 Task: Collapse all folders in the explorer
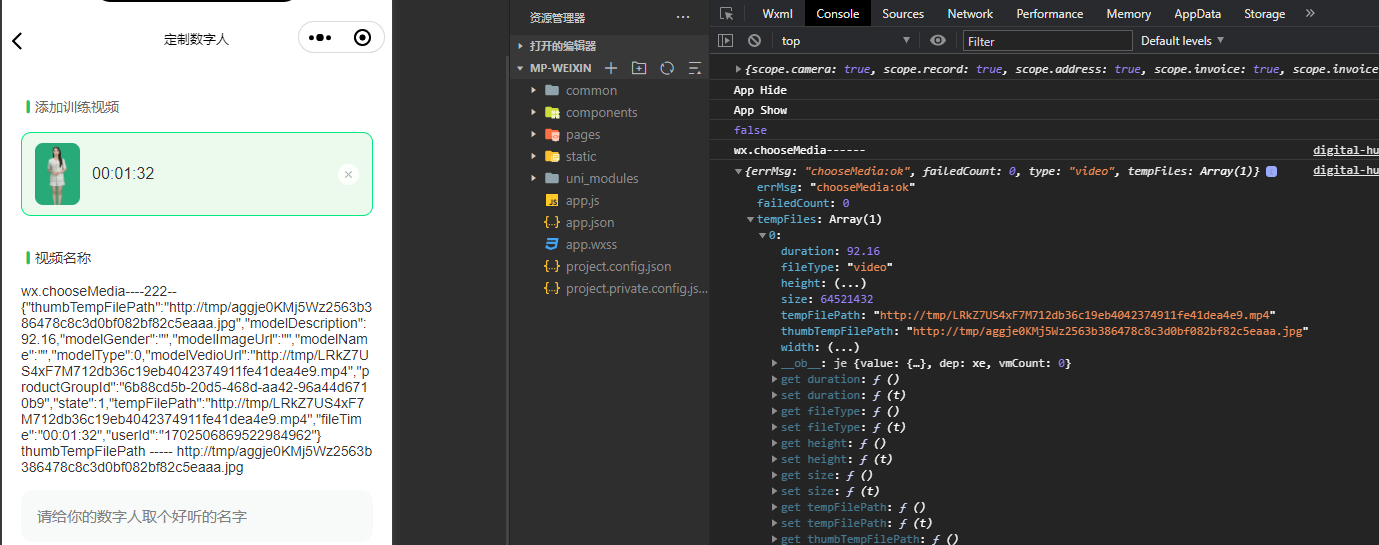click(695, 68)
